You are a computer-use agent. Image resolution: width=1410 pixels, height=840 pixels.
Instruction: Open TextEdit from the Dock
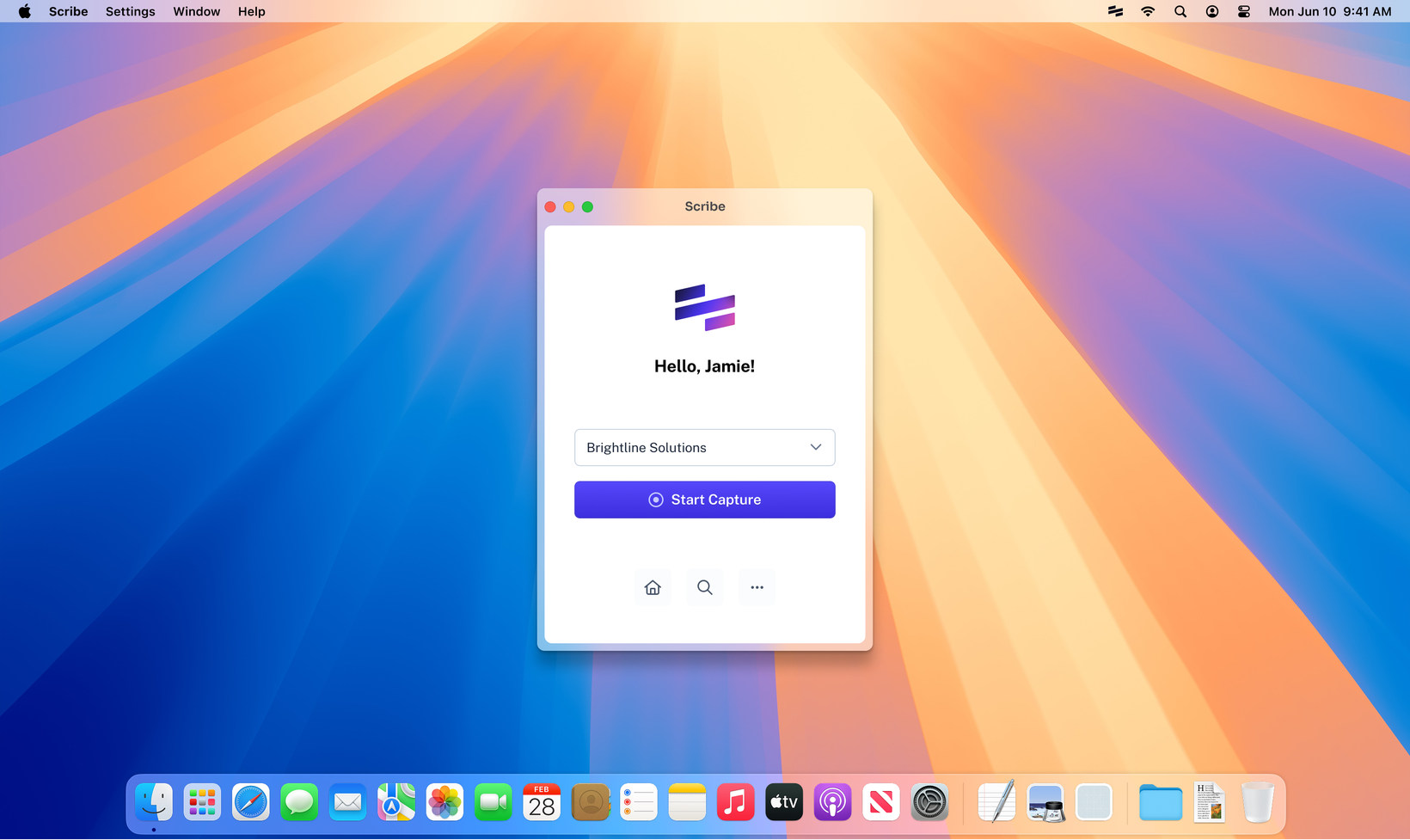coord(997,803)
